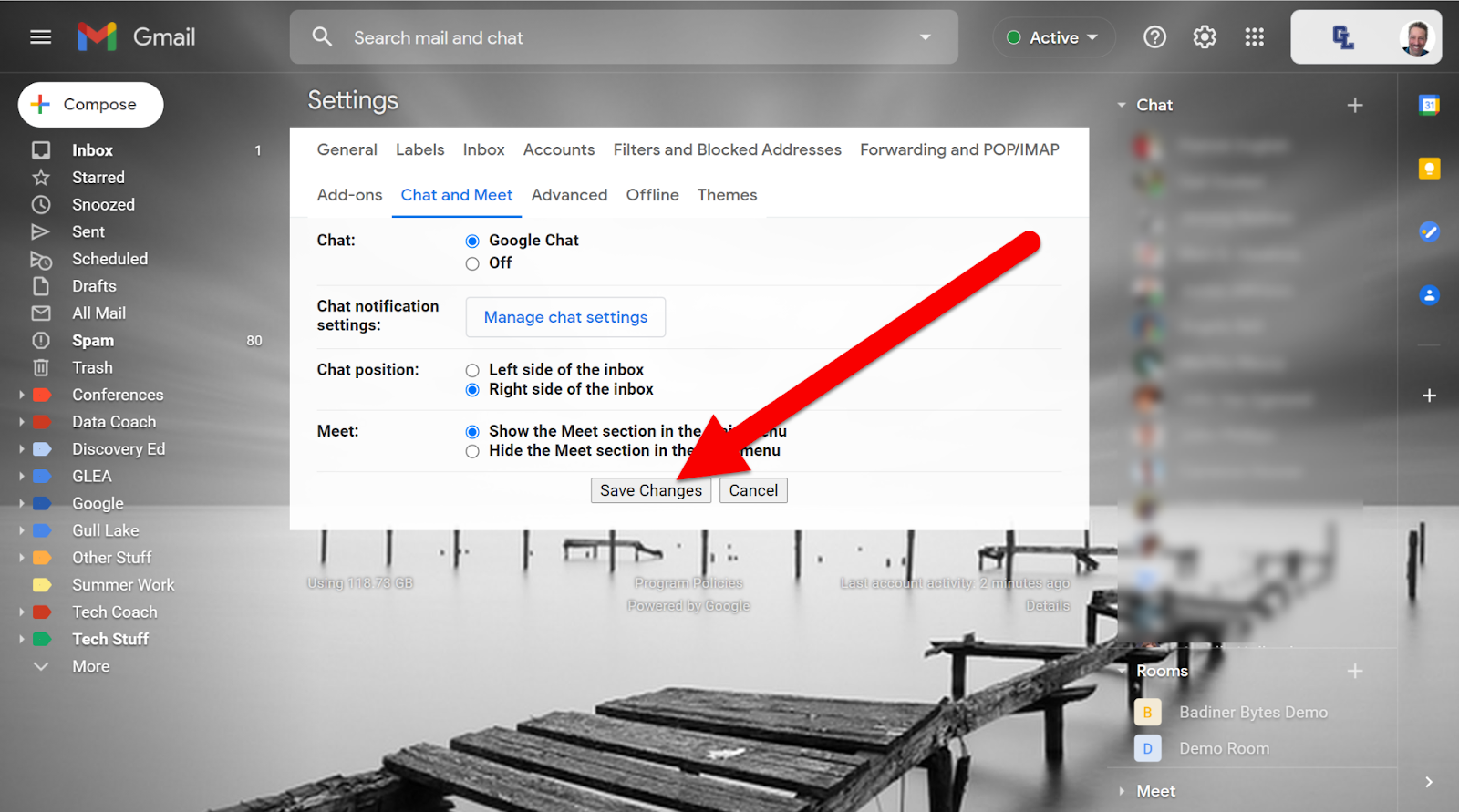
Task: Open account activity Details link
Action: coord(1048,606)
